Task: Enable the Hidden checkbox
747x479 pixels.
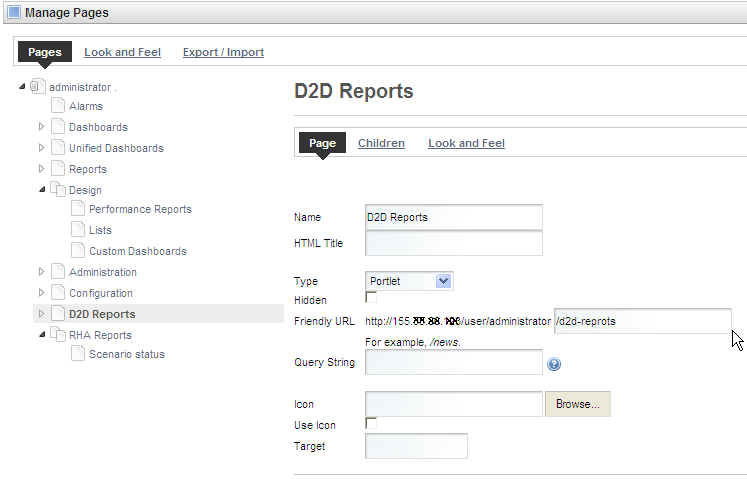Action: 372,298
